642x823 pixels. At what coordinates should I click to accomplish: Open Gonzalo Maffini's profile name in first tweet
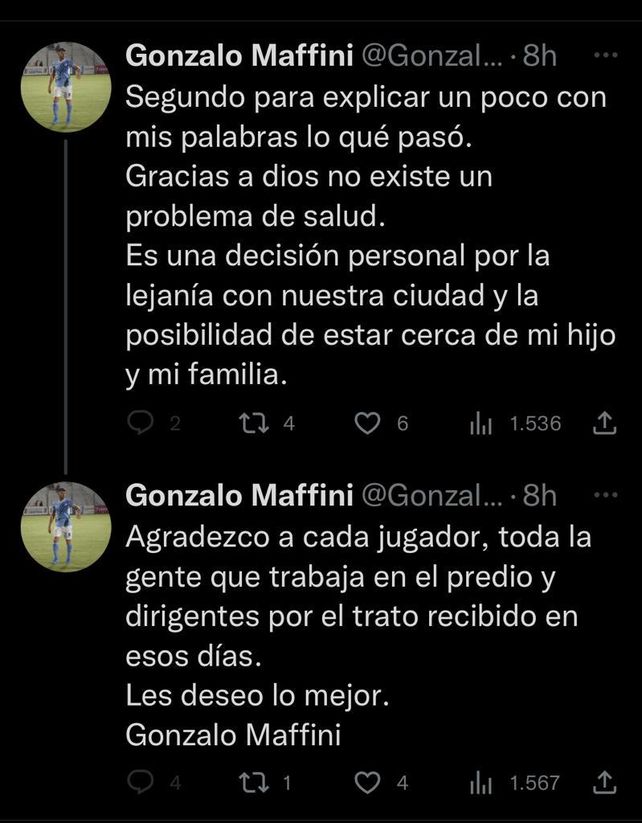pos(239,56)
